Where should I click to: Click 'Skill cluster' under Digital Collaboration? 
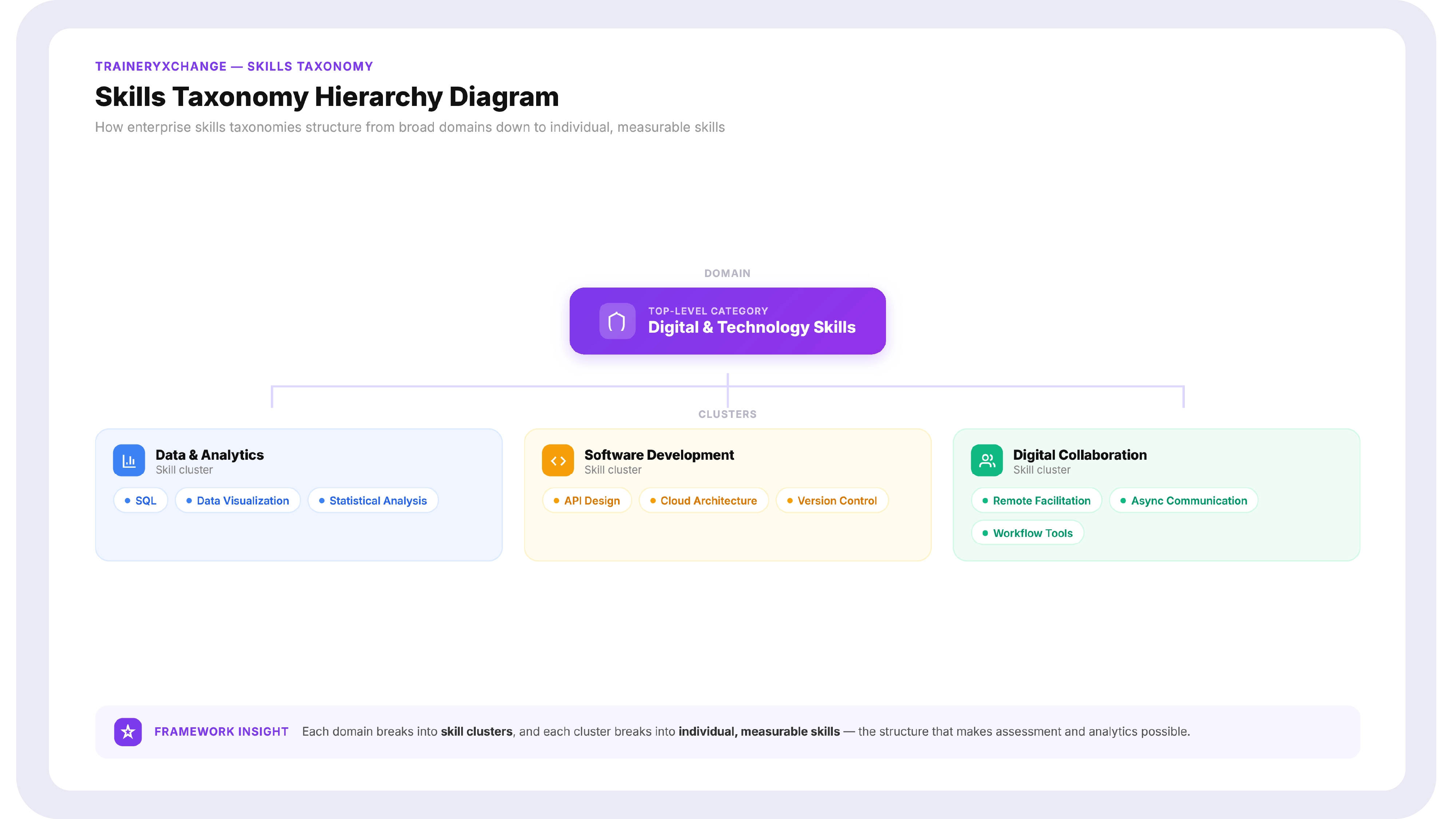[1042, 470]
